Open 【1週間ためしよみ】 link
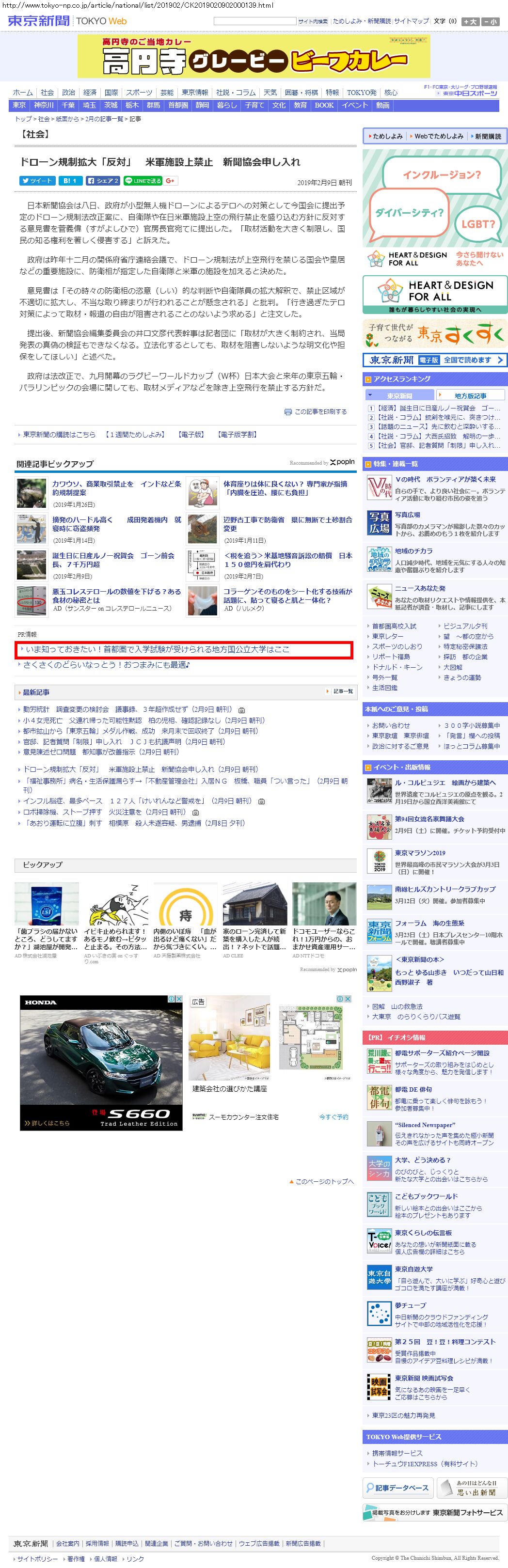The height and width of the screenshot is (1568, 508). (135, 435)
